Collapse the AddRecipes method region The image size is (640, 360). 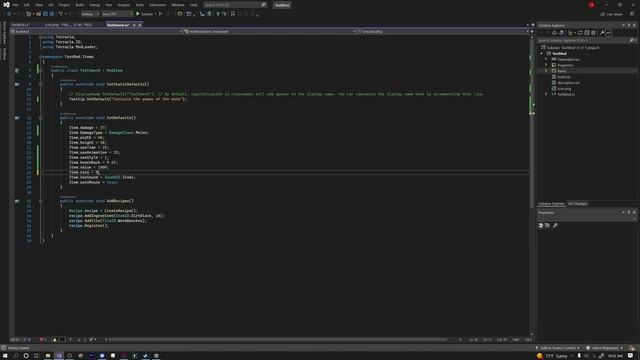pos(41,201)
